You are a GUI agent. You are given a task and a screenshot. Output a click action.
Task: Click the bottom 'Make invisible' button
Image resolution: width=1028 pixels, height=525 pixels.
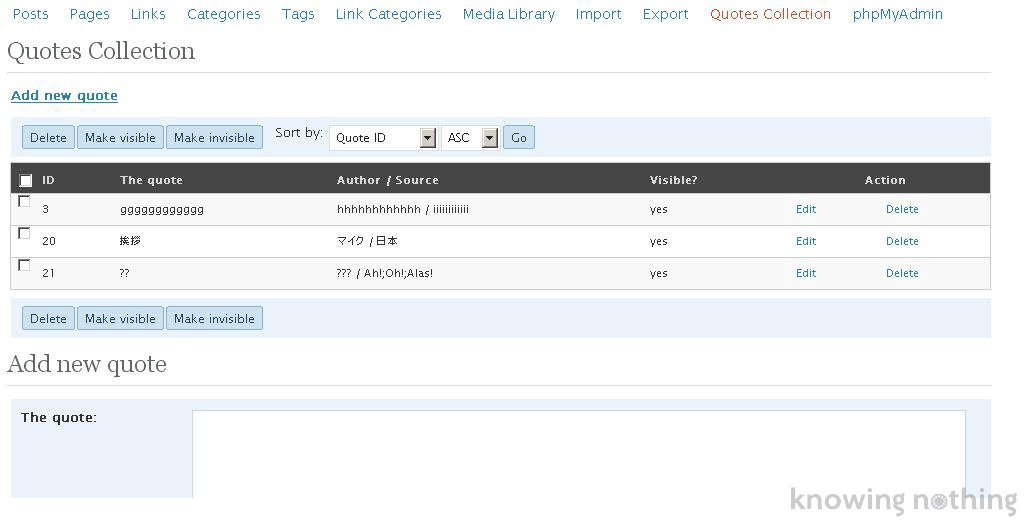point(214,319)
